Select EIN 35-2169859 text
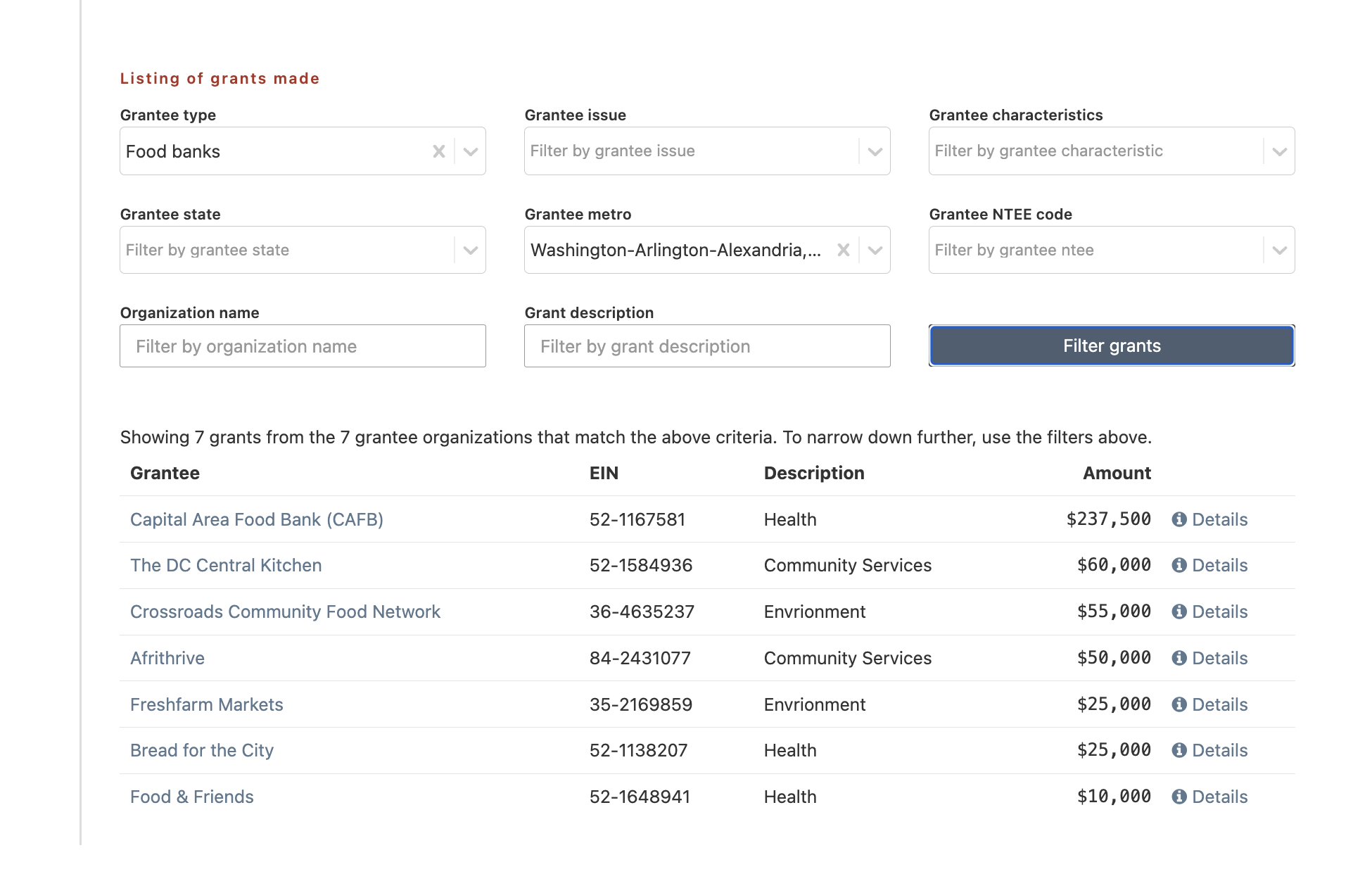Screen dimensions: 1372x874 (641, 704)
